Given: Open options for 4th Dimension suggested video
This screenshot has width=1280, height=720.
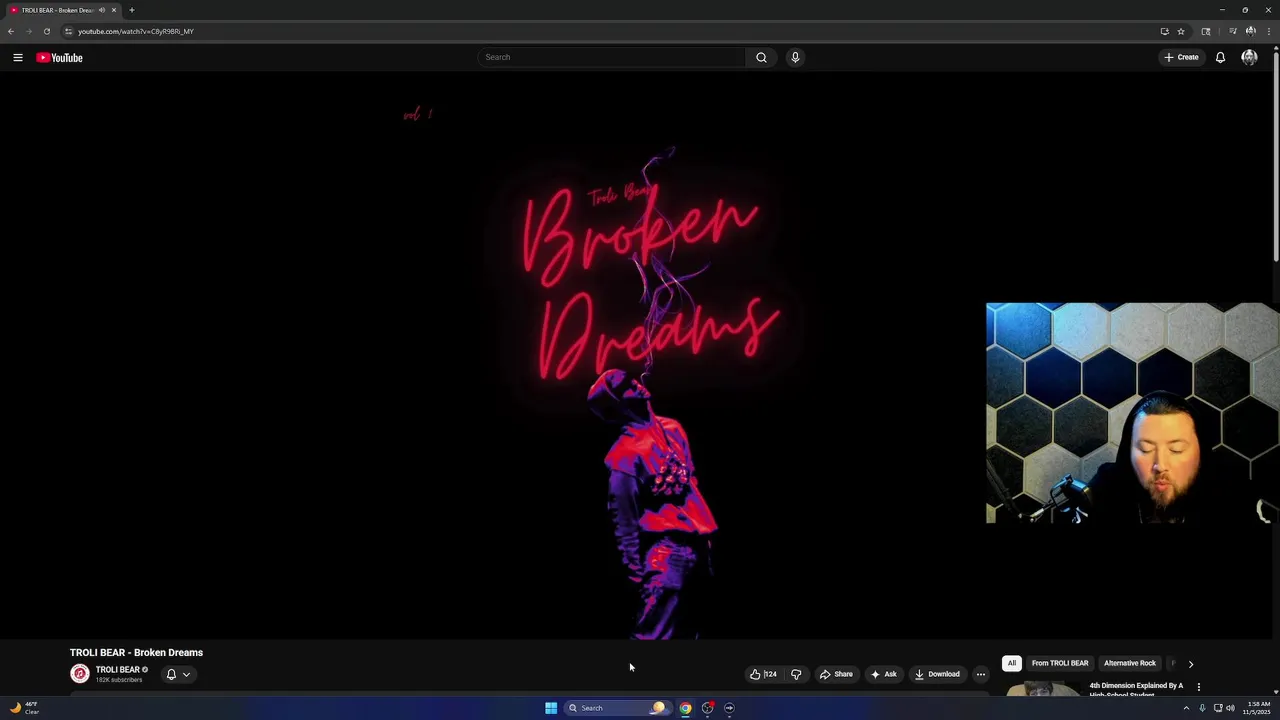Looking at the screenshot, I should 1198,687.
